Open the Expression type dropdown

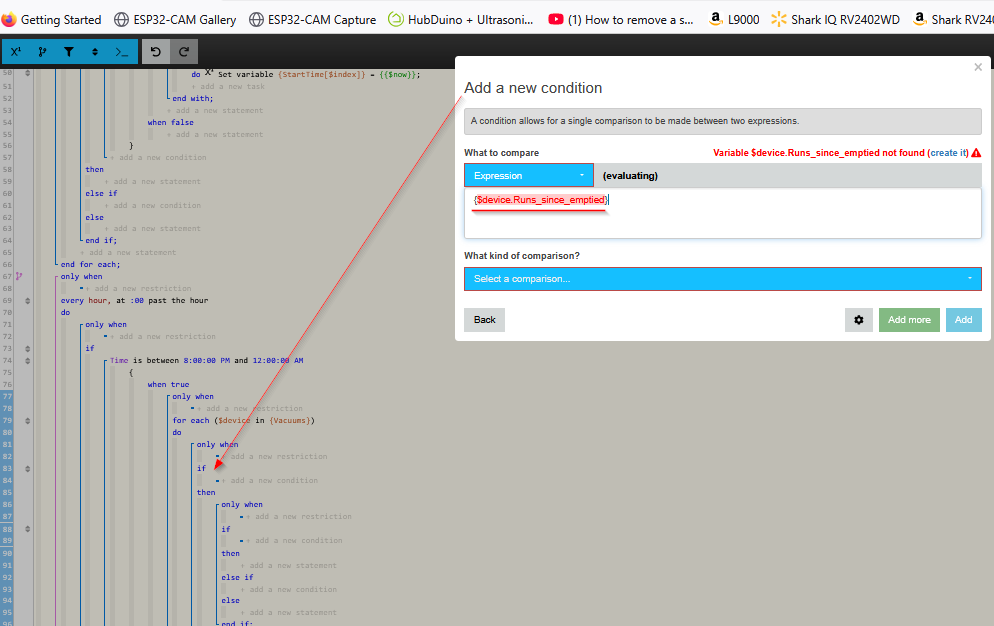coord(529,176)
